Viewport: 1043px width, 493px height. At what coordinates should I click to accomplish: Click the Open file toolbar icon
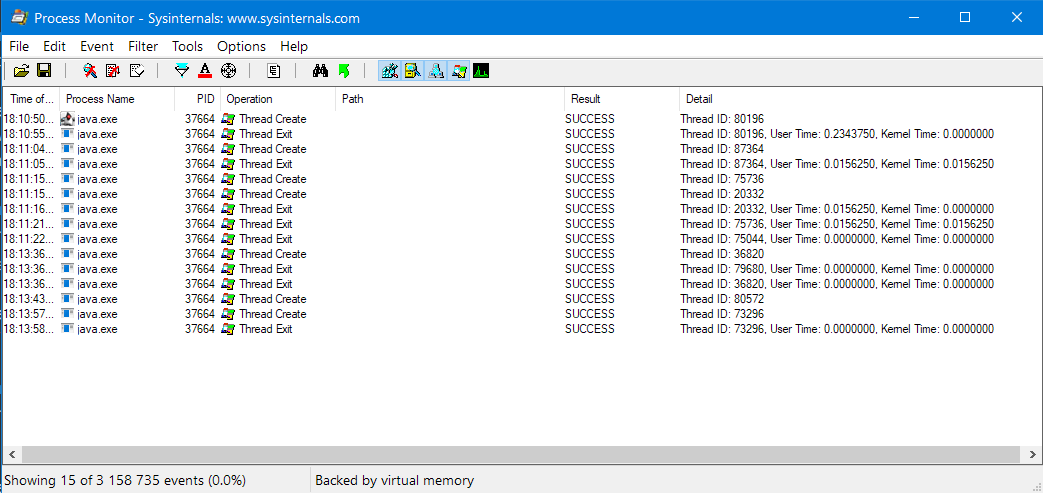pos(21,71)
